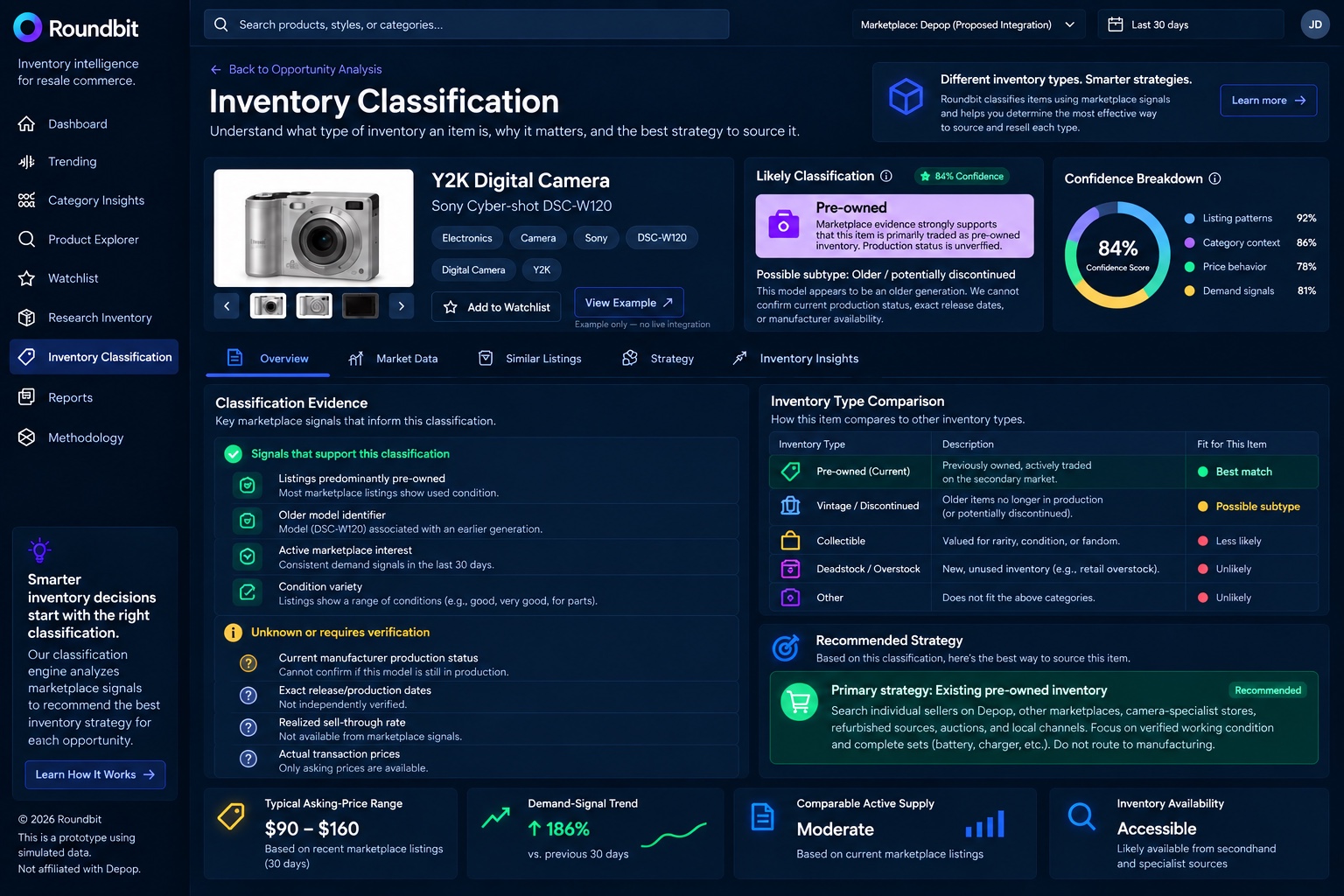Viewport: 1344px width, 896px height.
Task: Click the Roundbit logo icon
Action: click(x=28, y=28)
